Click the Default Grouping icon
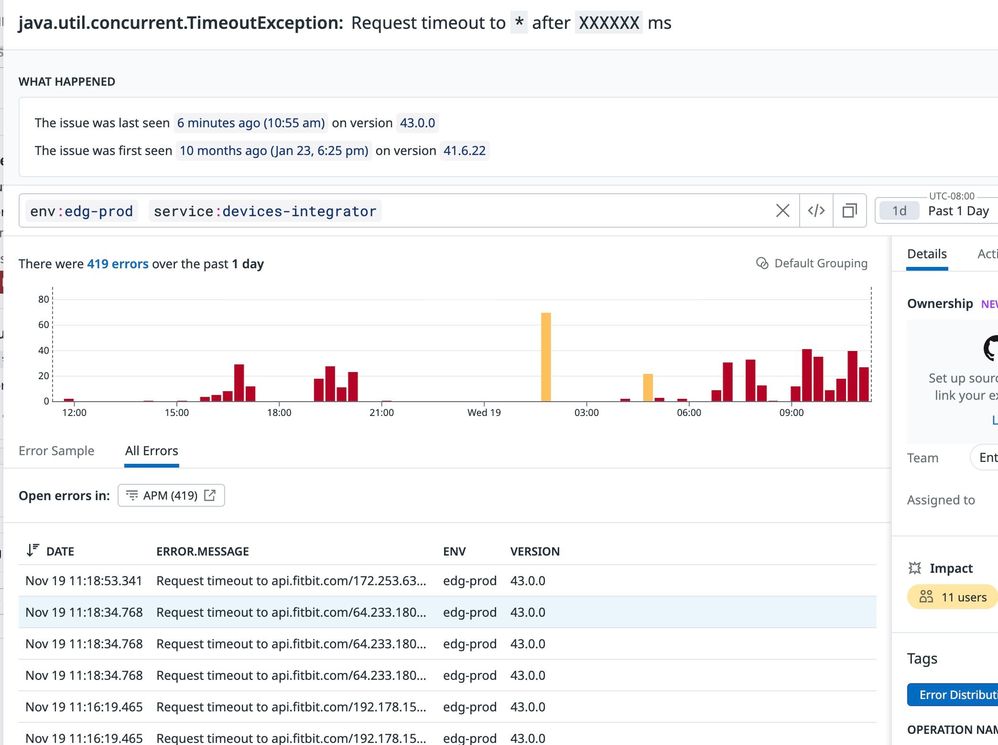Image resolution: width=998 pixels, height=745 pixels. pos(763,264)
